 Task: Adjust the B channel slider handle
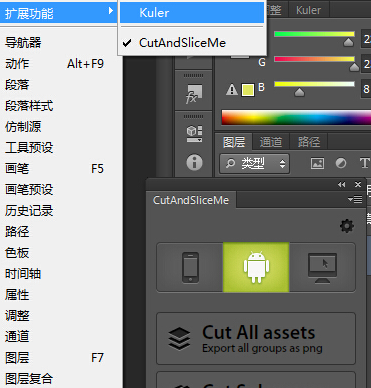point(299,92)
